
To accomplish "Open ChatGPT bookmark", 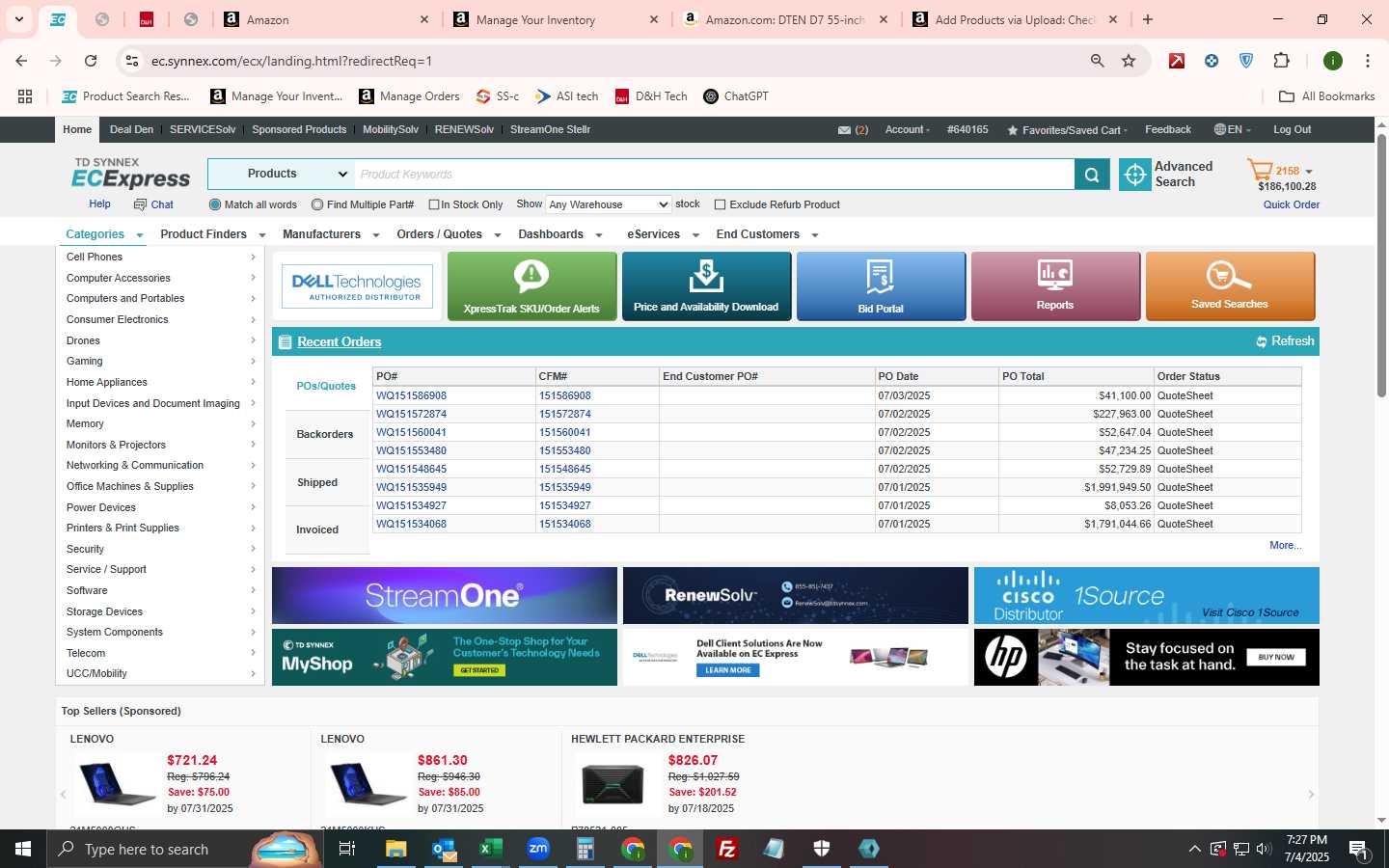I will (x=736, y=96).
